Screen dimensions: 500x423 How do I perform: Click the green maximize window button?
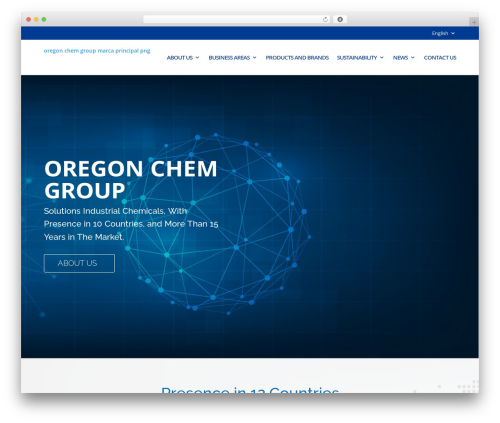click(x=44, y=20)
